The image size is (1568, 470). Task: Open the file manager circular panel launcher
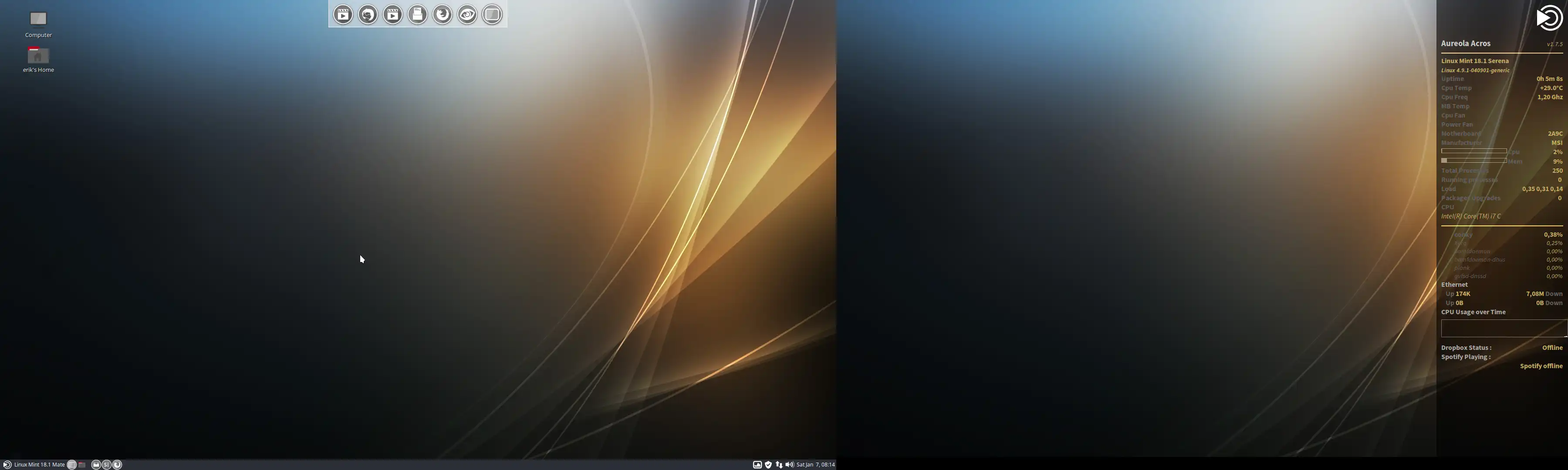(x=96, y=464)
